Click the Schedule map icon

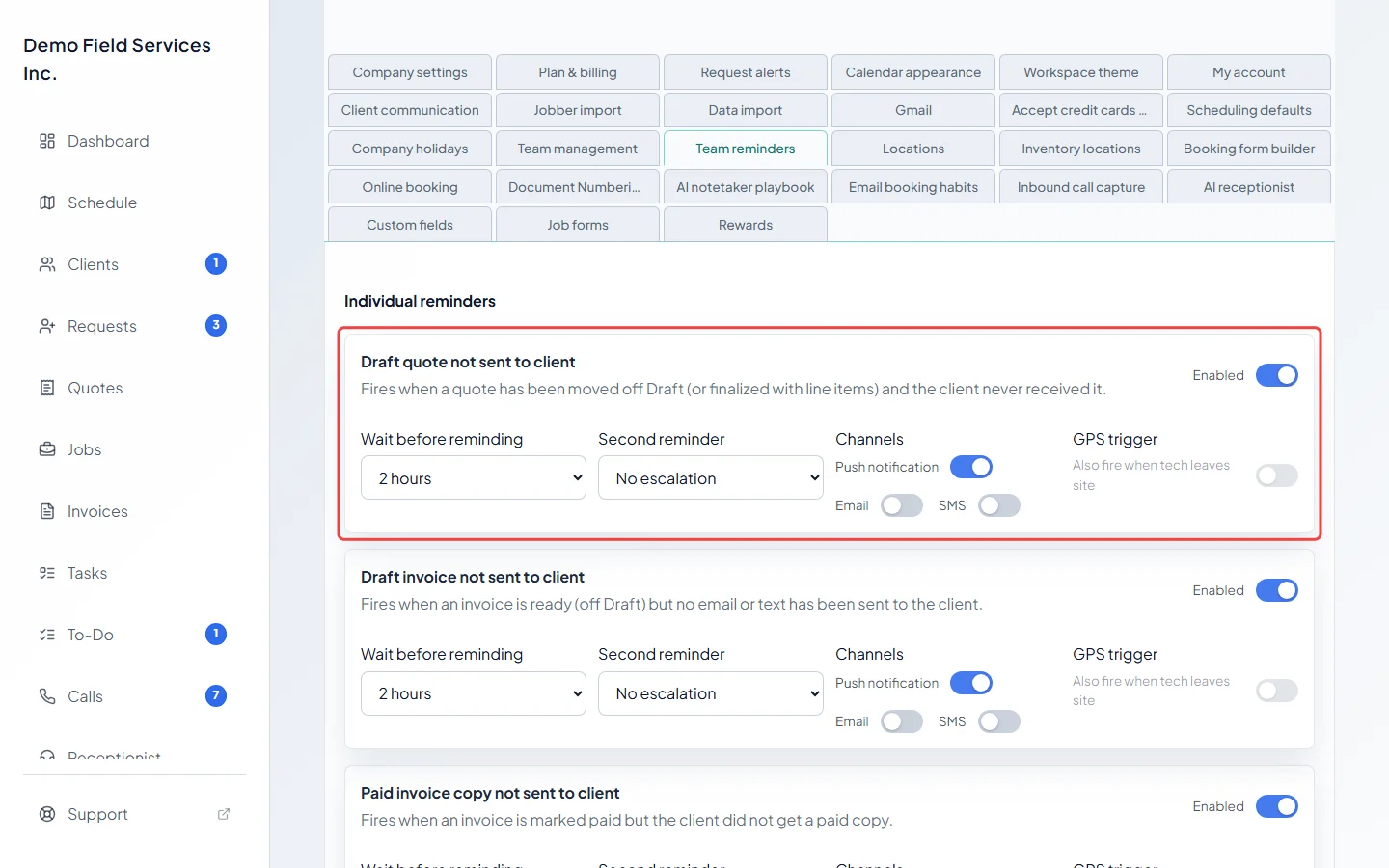47,203
